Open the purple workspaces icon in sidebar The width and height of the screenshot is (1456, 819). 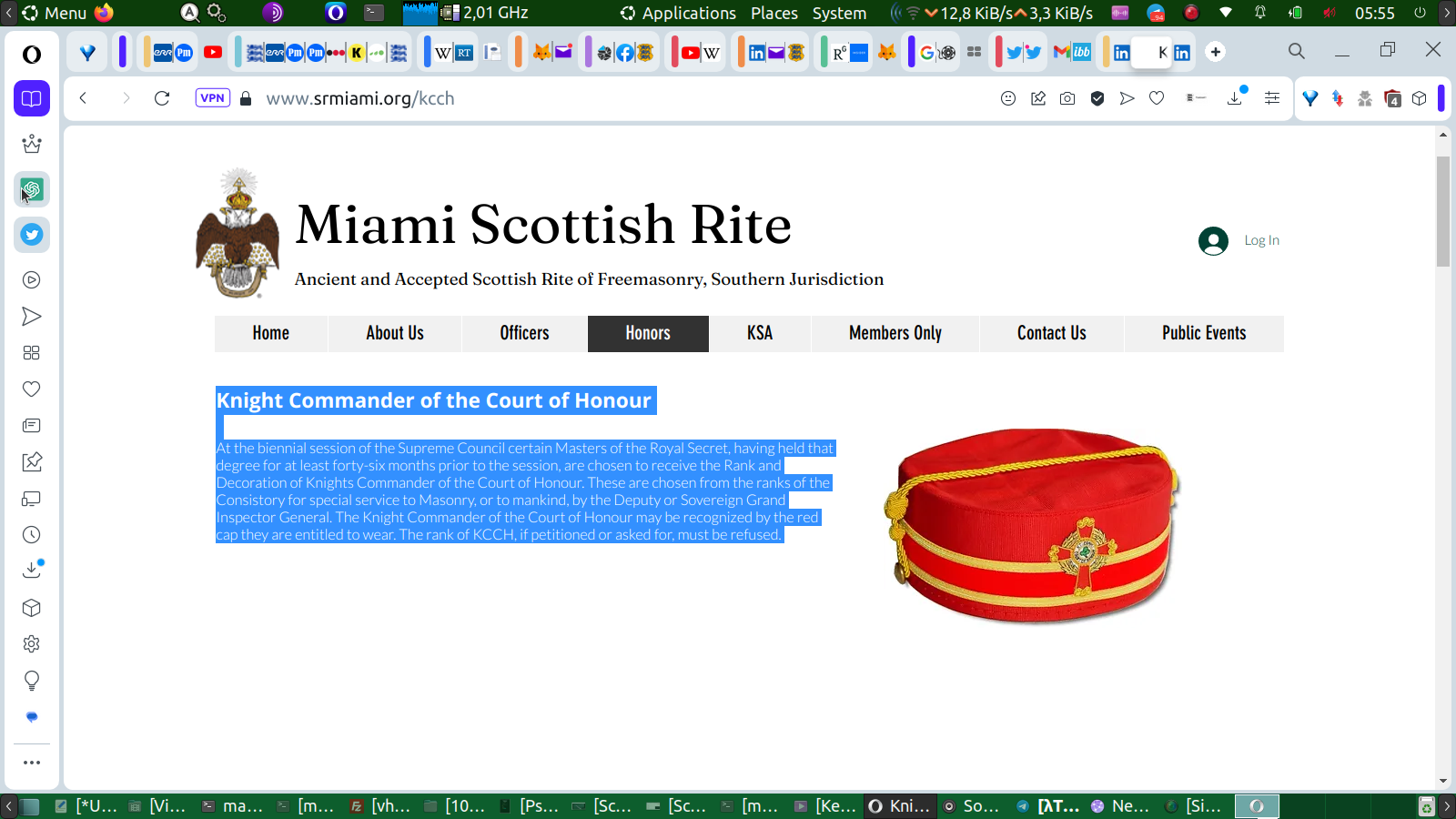32,98
